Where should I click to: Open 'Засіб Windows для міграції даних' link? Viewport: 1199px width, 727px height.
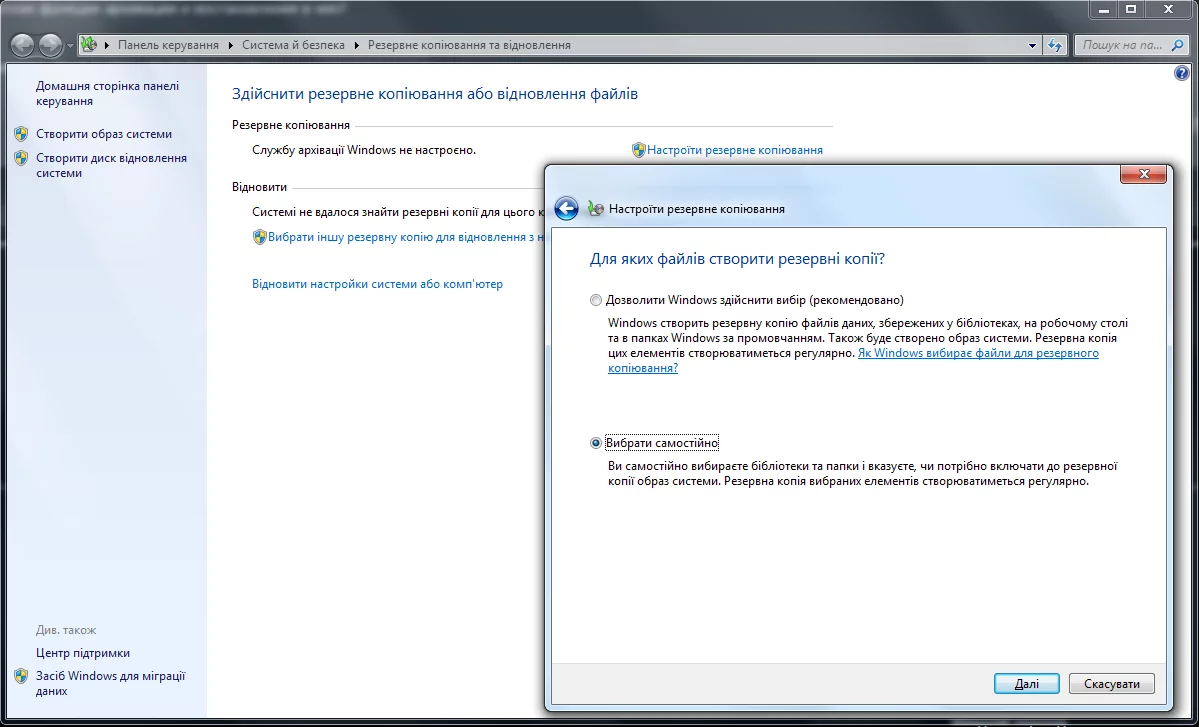point(111,683)
